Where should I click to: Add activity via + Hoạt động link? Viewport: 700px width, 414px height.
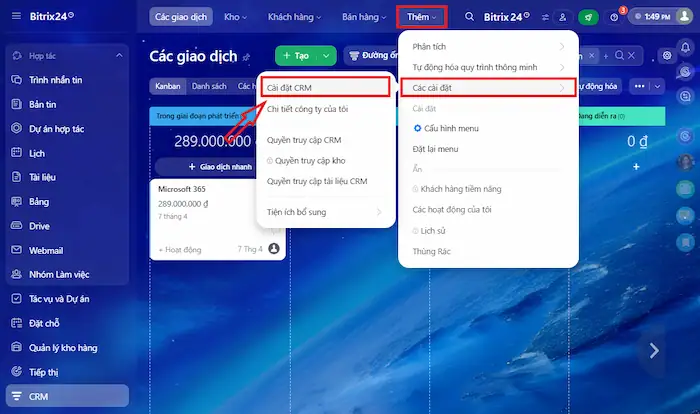tap(180, 250)
